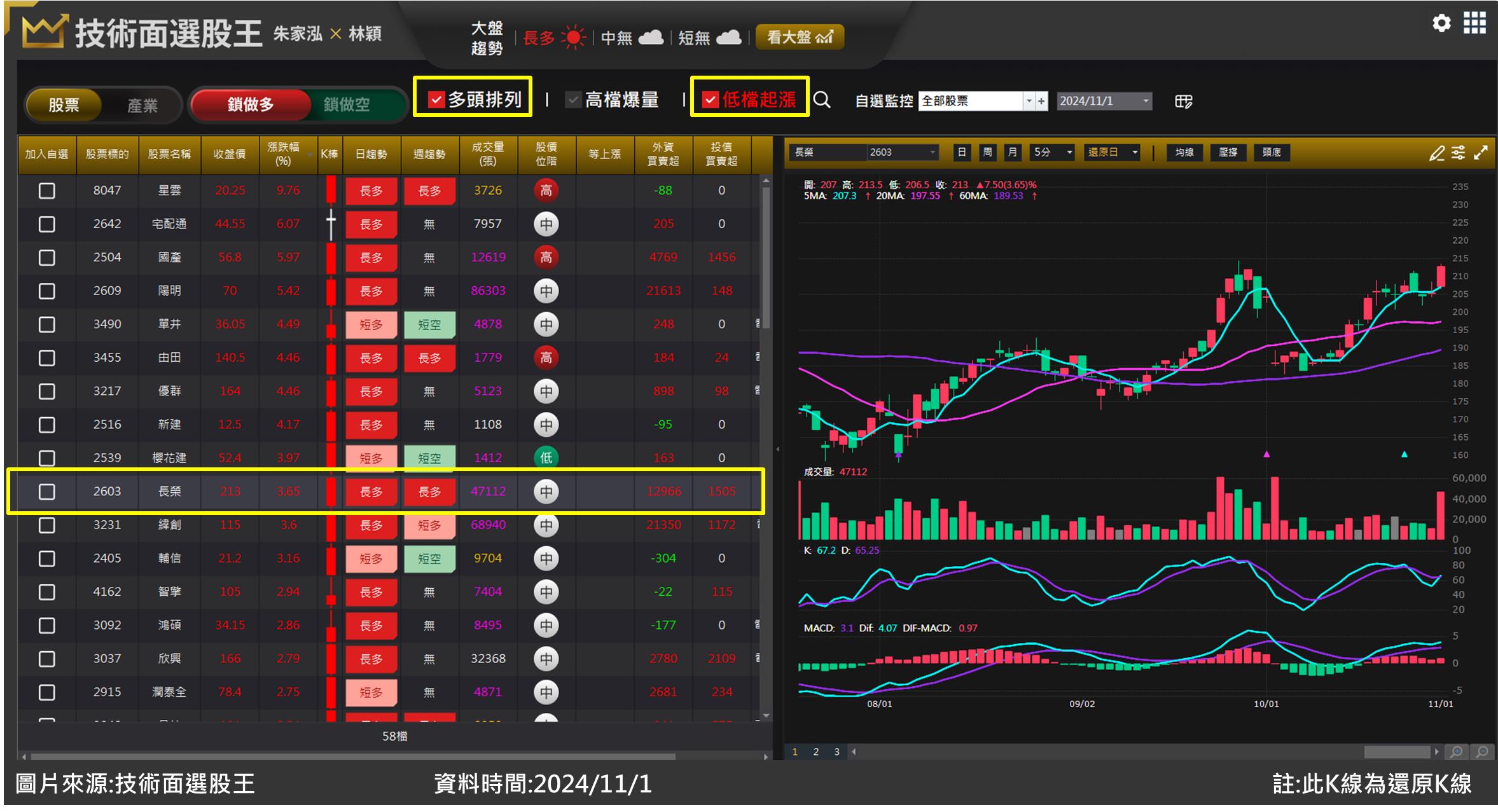Select the pencil drawing tool on the chart

(1436, 153)
